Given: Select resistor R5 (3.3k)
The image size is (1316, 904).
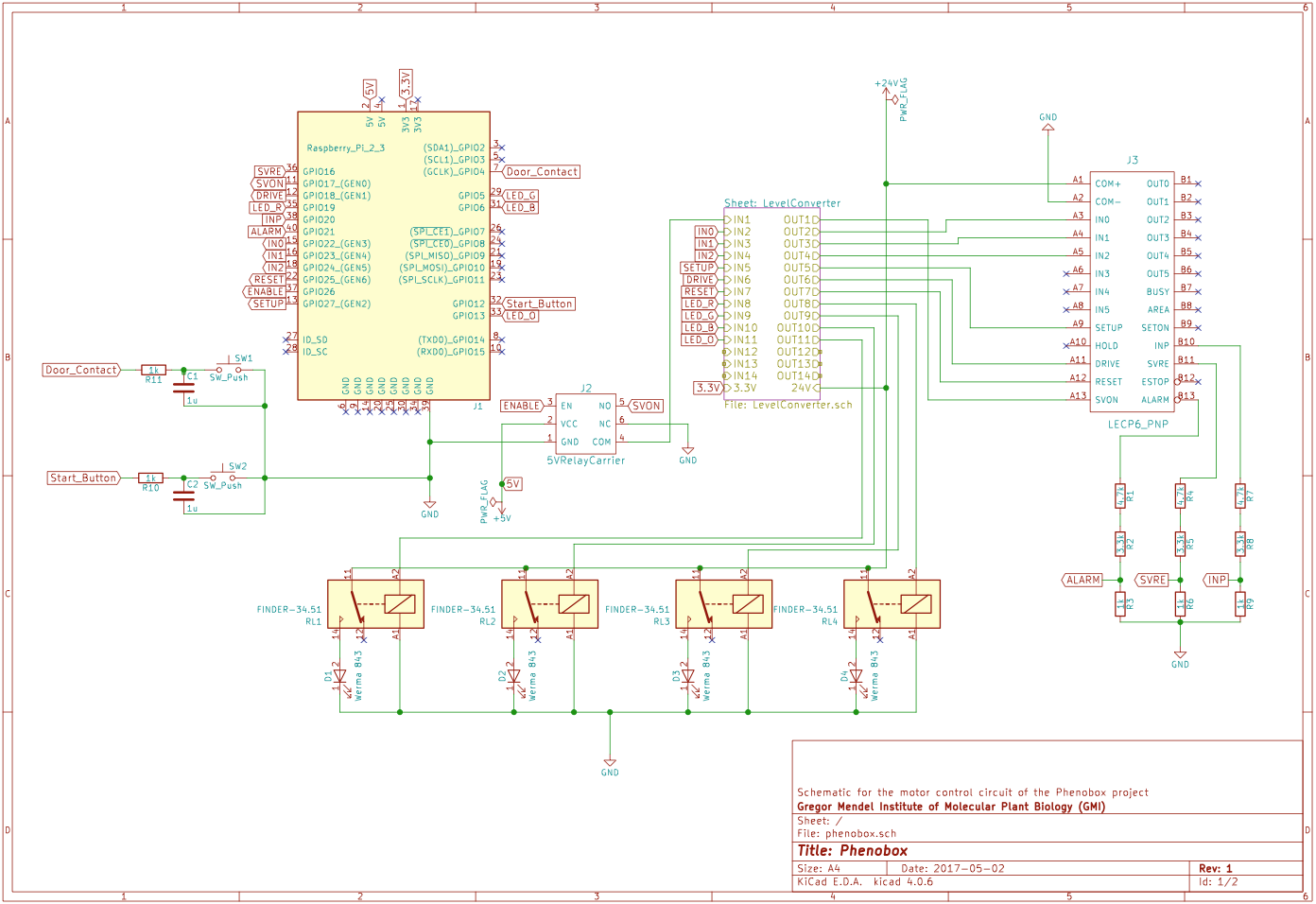Looking at the screenshot, I should pos(1180,544).
